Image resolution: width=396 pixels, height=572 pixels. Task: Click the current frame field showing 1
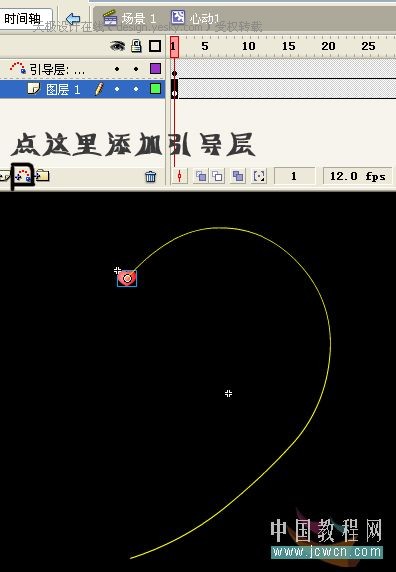294,177
